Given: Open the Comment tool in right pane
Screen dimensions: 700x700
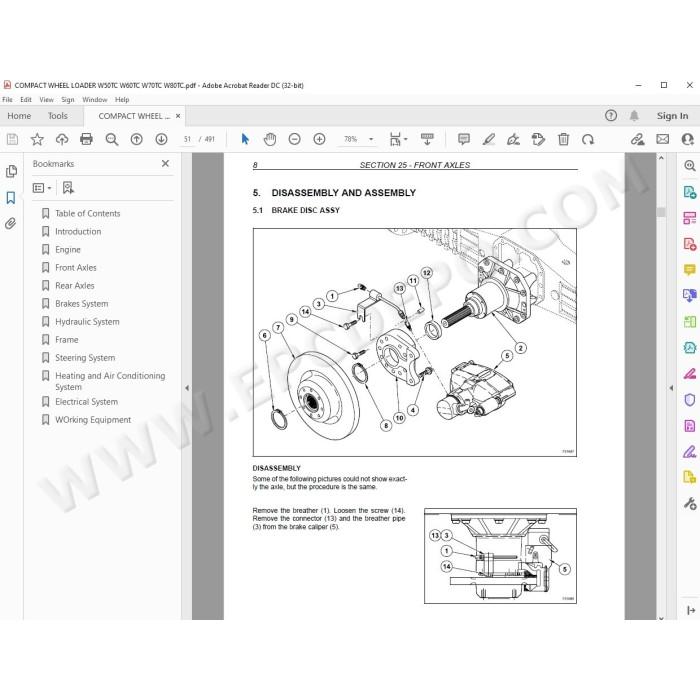Looking at the screenshot, I should [x=690, y=270].
